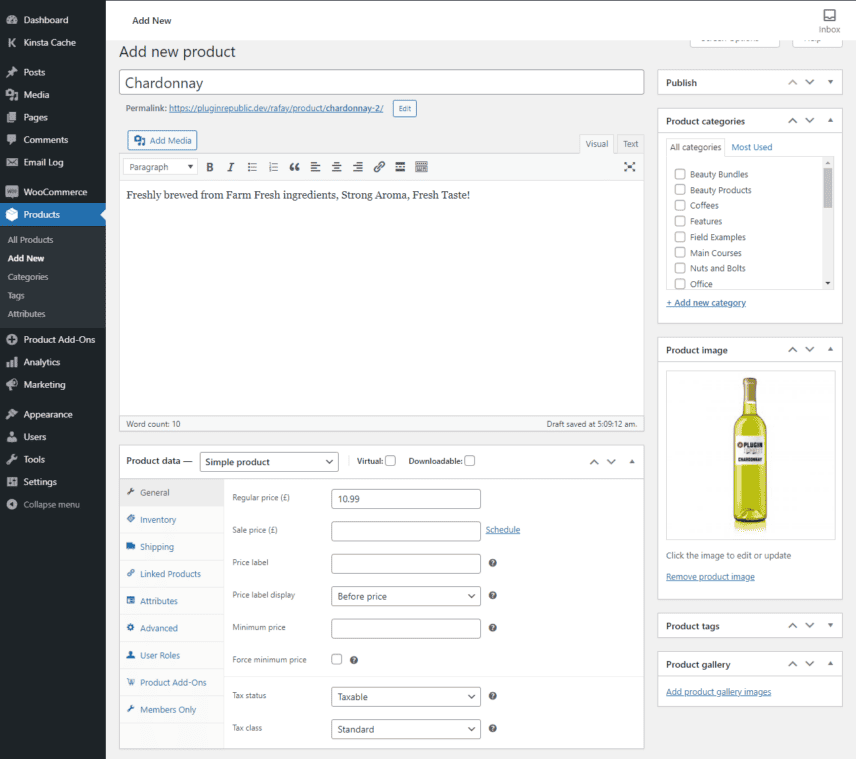856x759 pixels.
Task: Click the Chardonnay product image thumbnail
Action: click(x=750, y=452)
